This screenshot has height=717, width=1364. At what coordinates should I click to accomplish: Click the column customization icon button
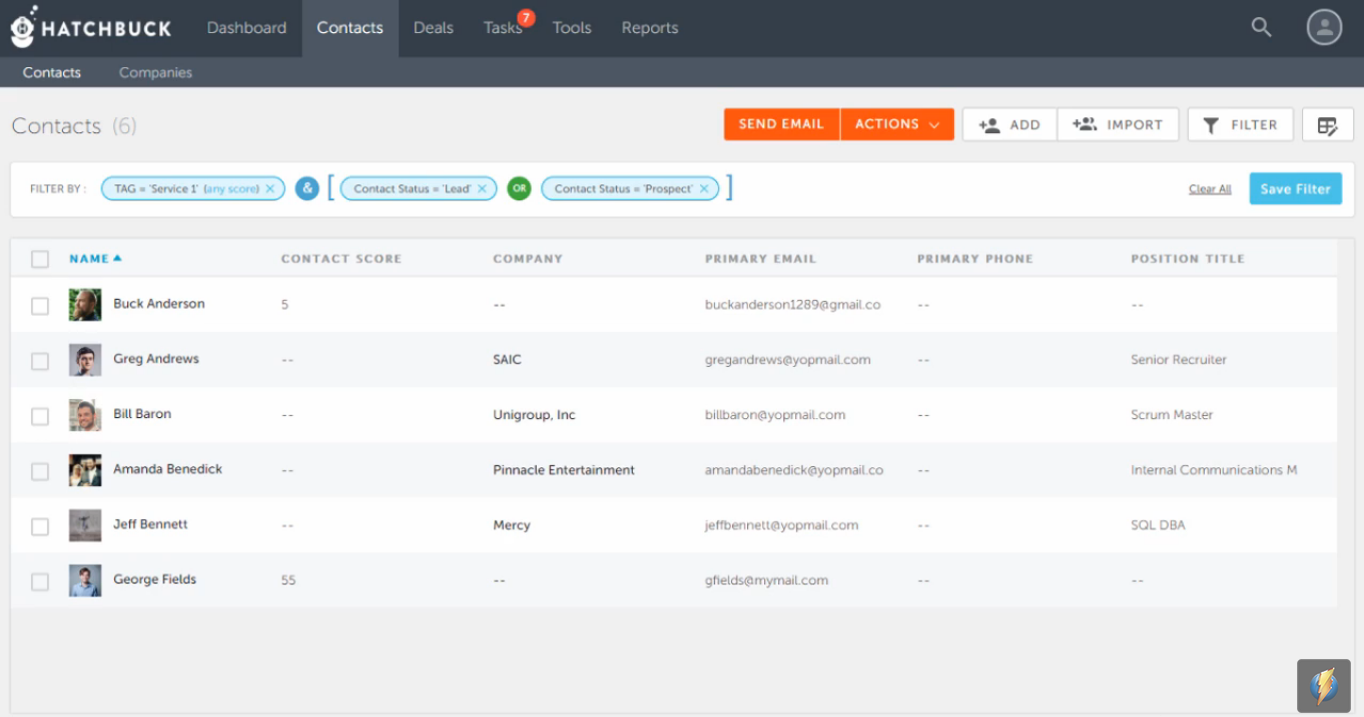pyautogui.click(x=1327, y=125)
